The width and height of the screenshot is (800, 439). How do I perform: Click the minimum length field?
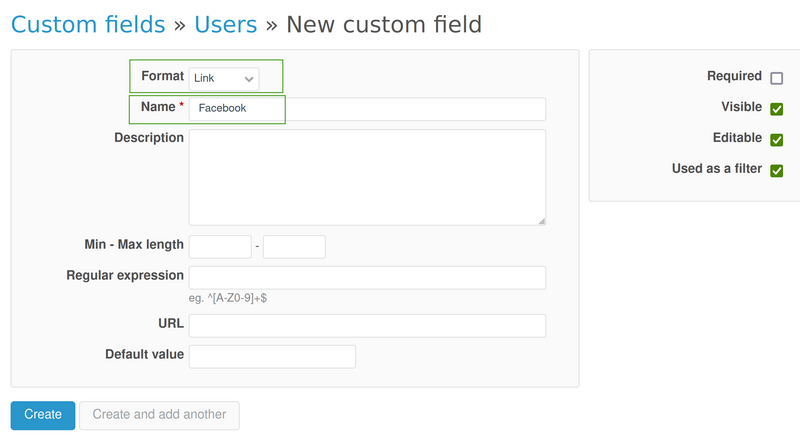219,246
